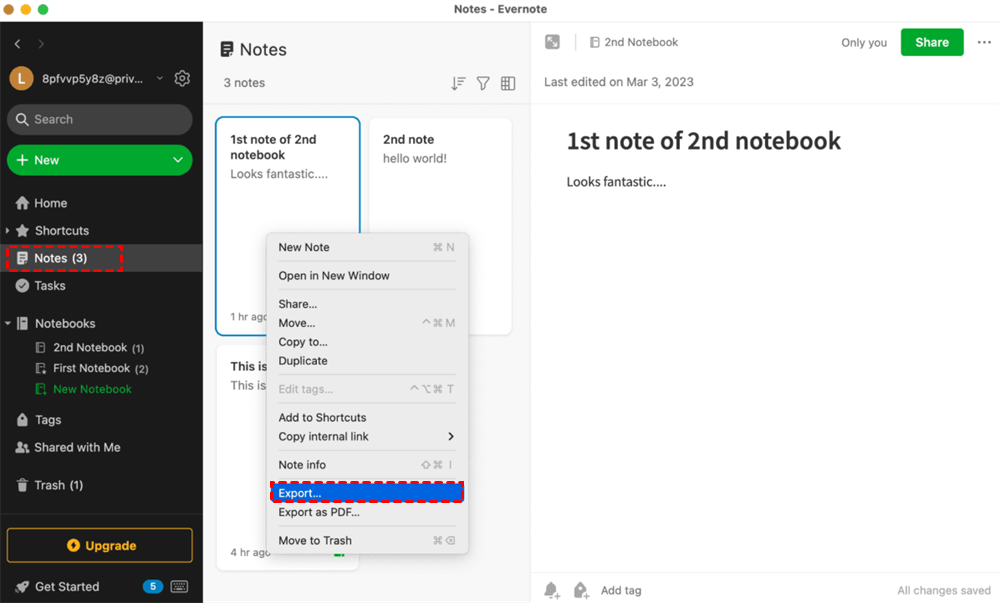
Task: Click New Notebook link in sidebar
Action: (84, 389)
